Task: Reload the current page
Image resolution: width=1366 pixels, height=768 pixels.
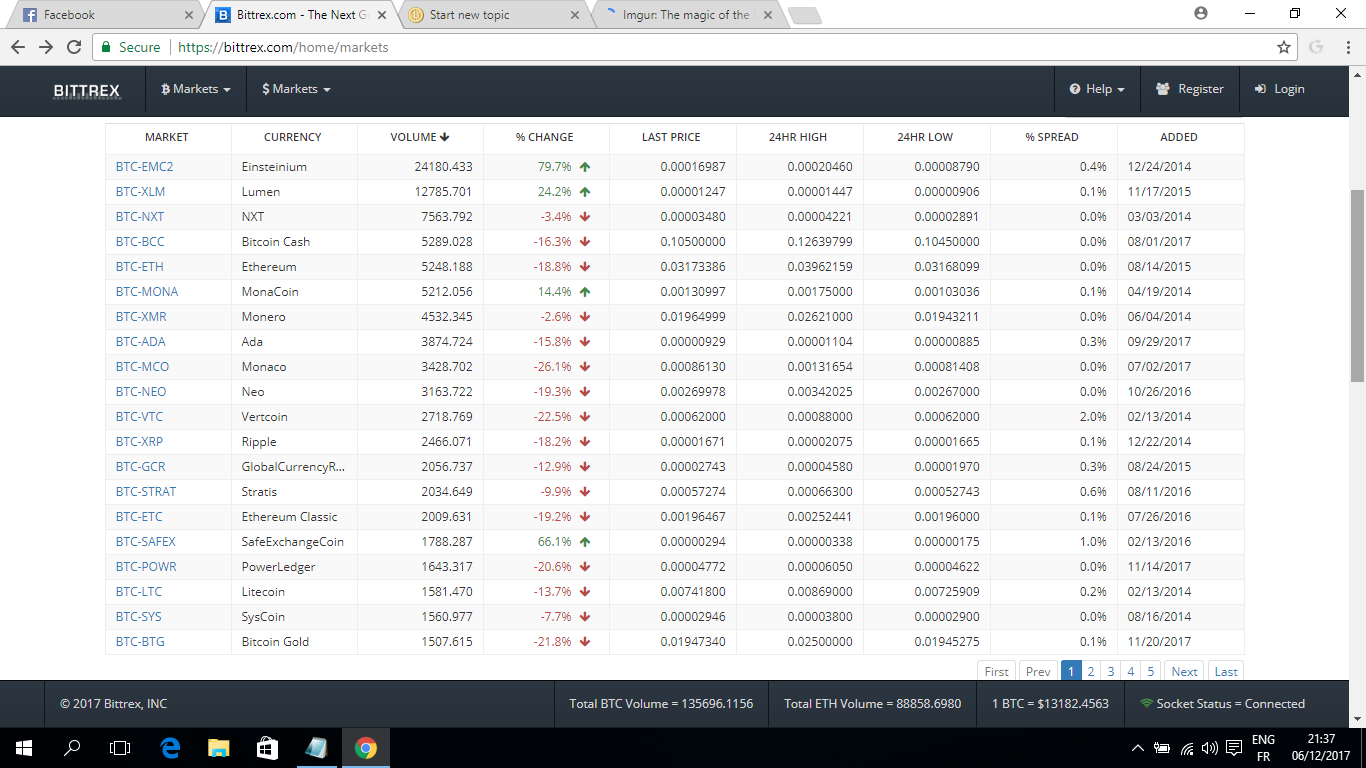Action: [74, 47]
